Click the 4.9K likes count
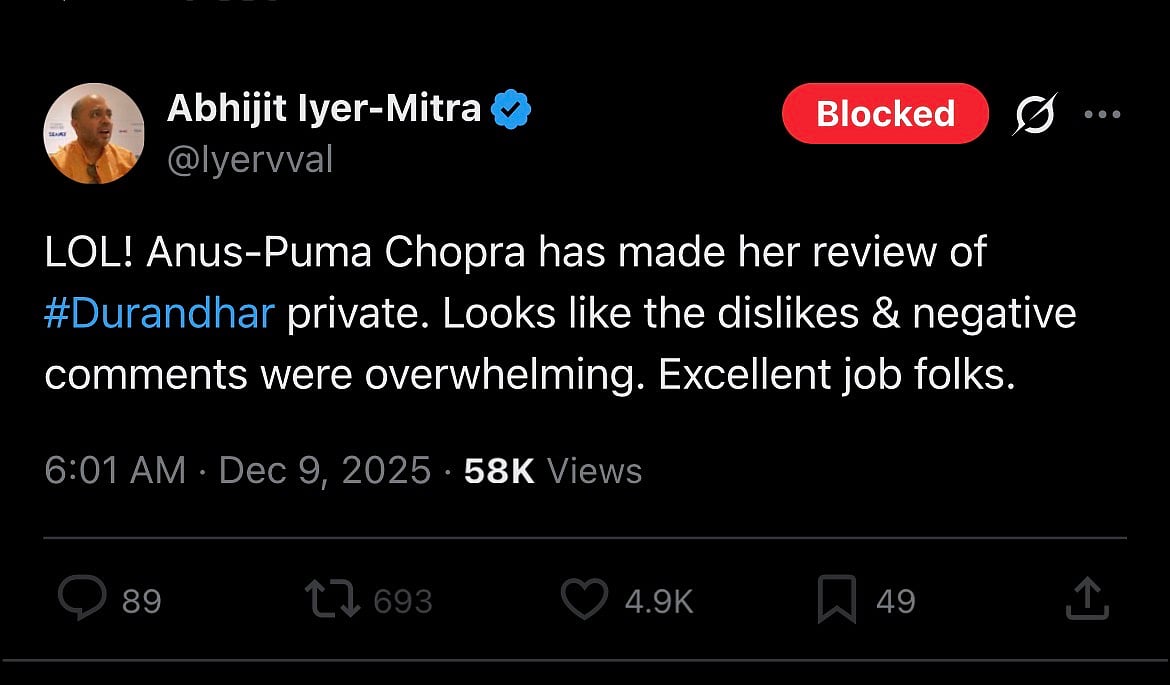This screenshot has height=685, width=1170. point(658,601)
